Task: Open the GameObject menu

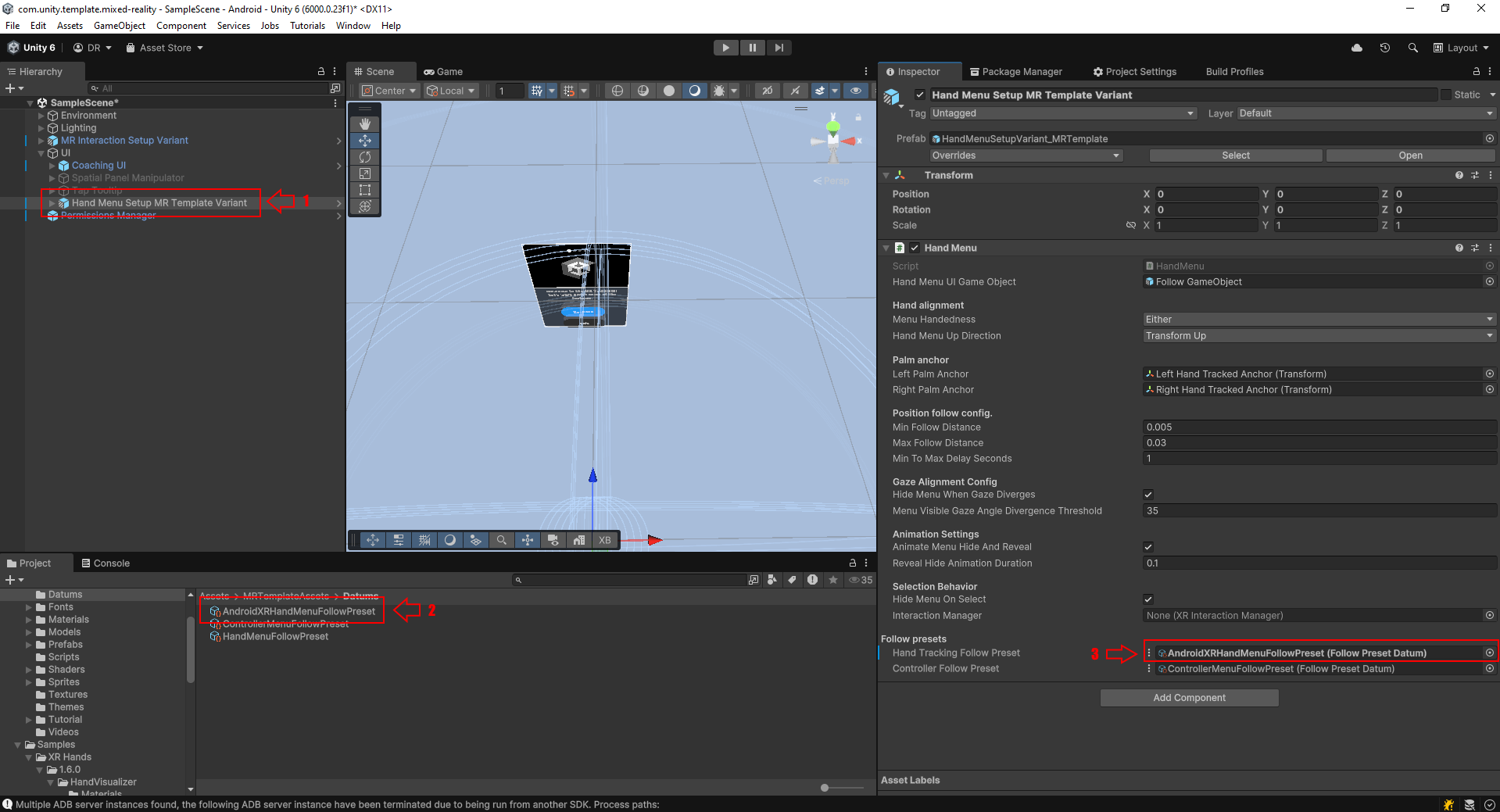Action: pyautogui.click(x=119, y=26)
